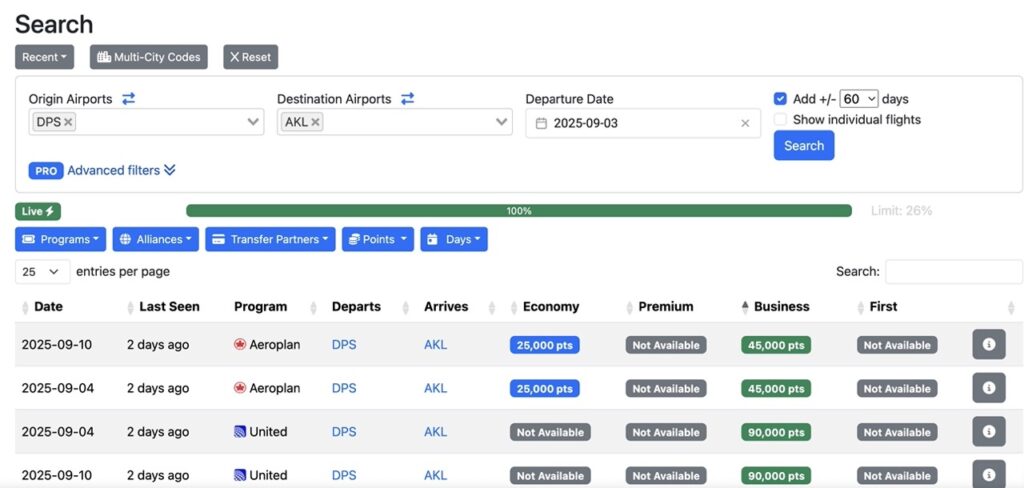
Task: Open the Transfer Partners filter menu
Action: (x=270, y=240)
